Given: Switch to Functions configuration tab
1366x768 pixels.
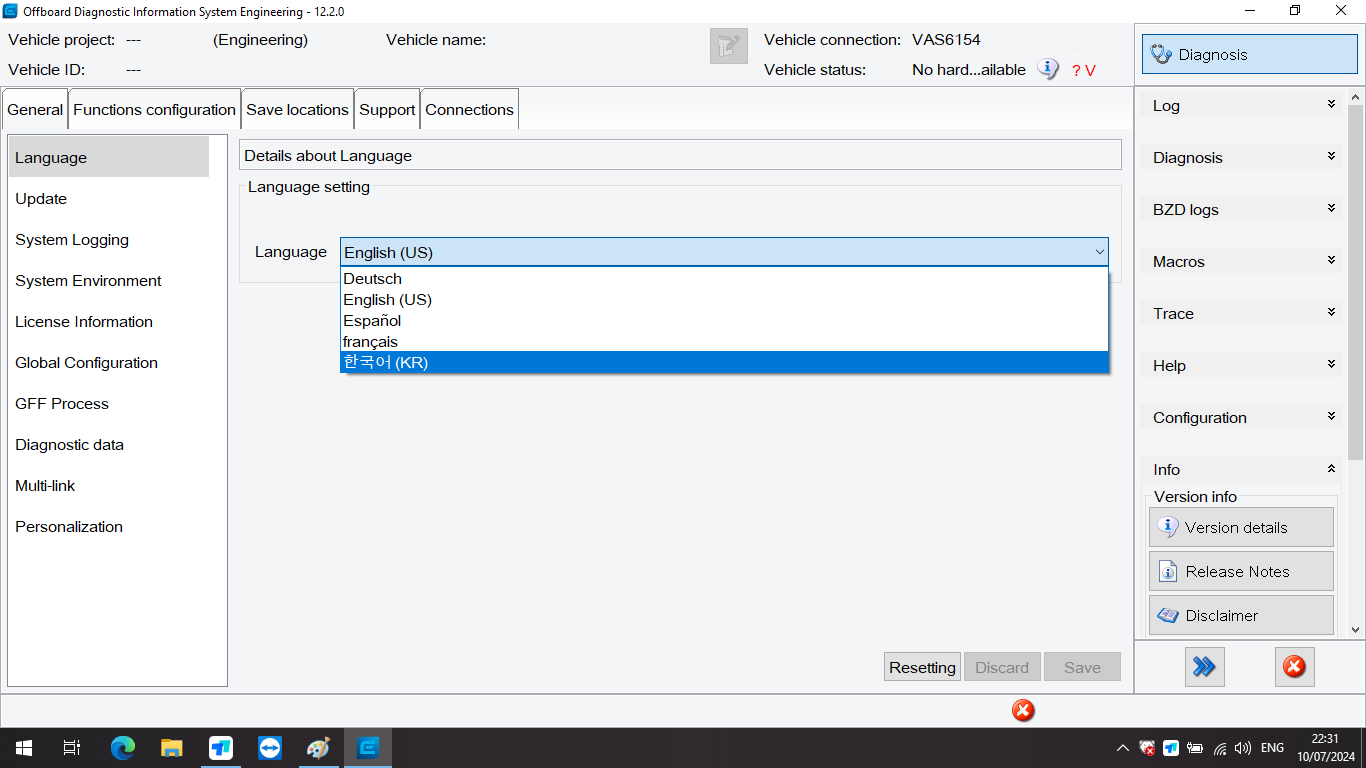Looking at the screenshot, I should click(x=154, y=110).
